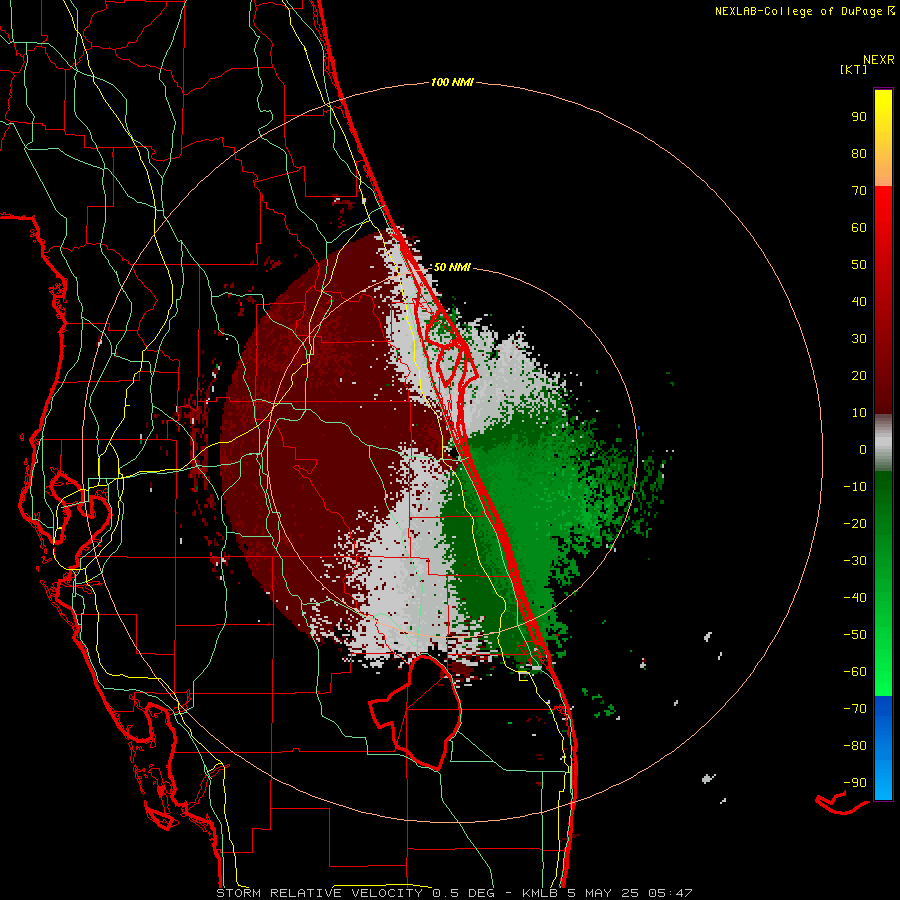Select the -10 value on velocity scale
This screenshot has height=900, width=900.
855,487
